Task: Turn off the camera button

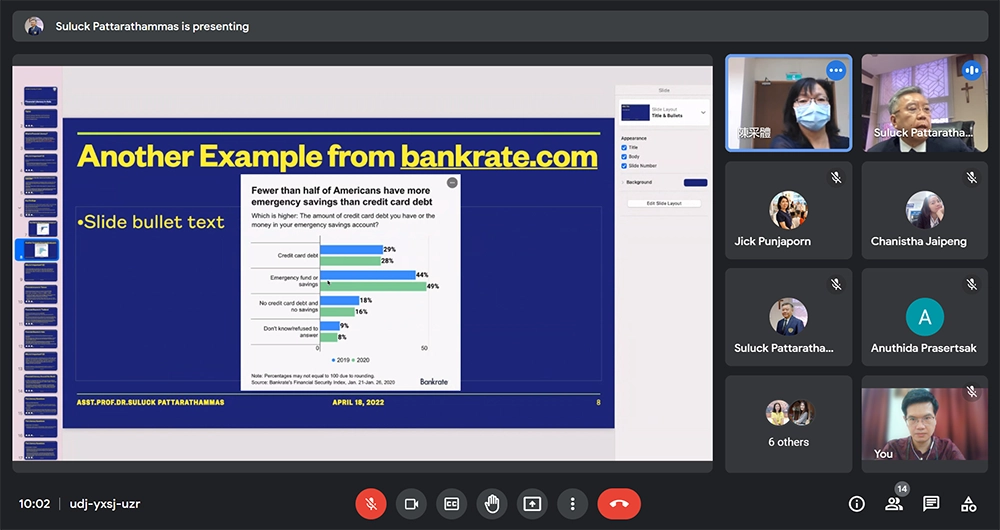Action: tap(411, 504)
